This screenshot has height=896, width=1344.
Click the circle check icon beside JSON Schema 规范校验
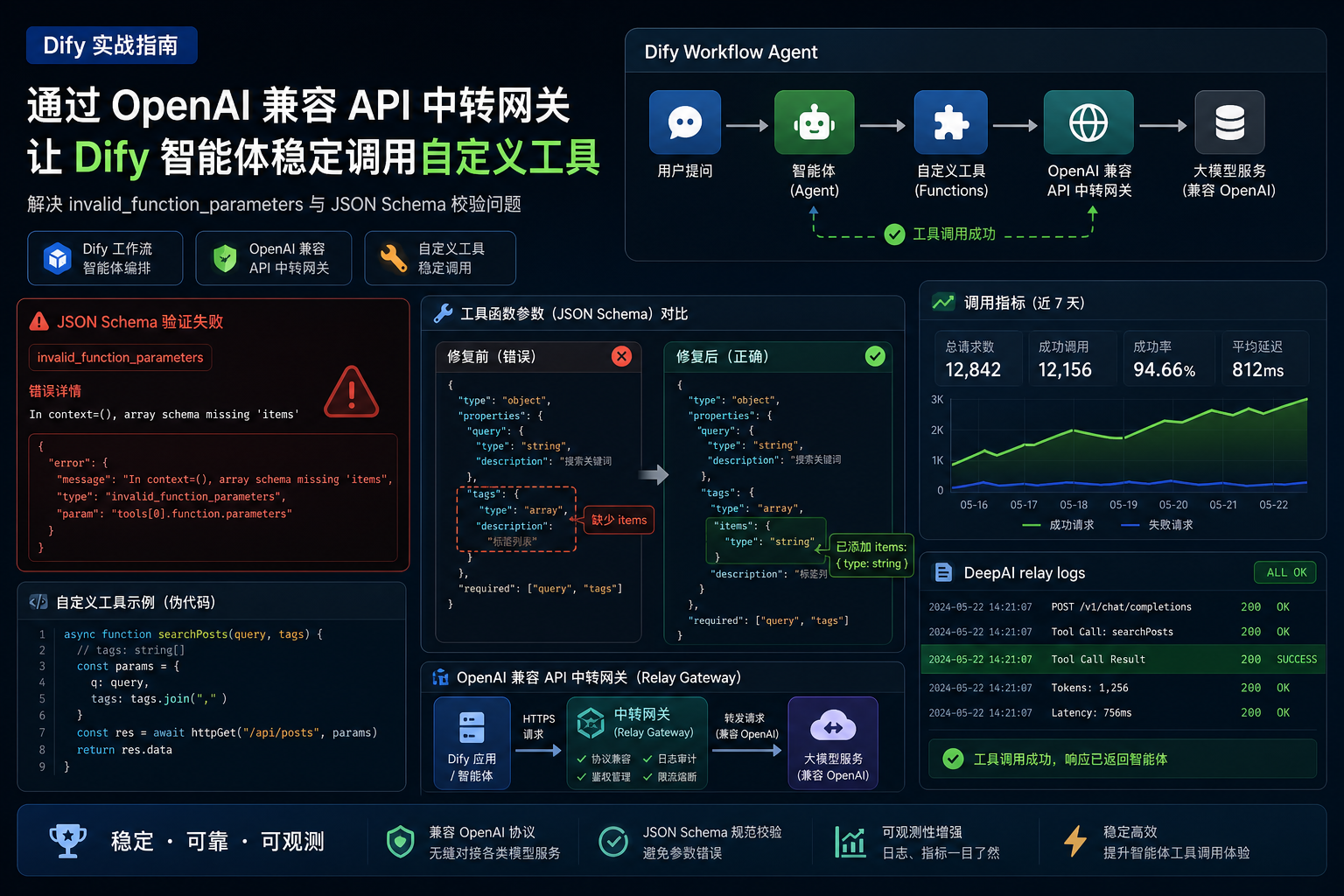pos(612,842)
